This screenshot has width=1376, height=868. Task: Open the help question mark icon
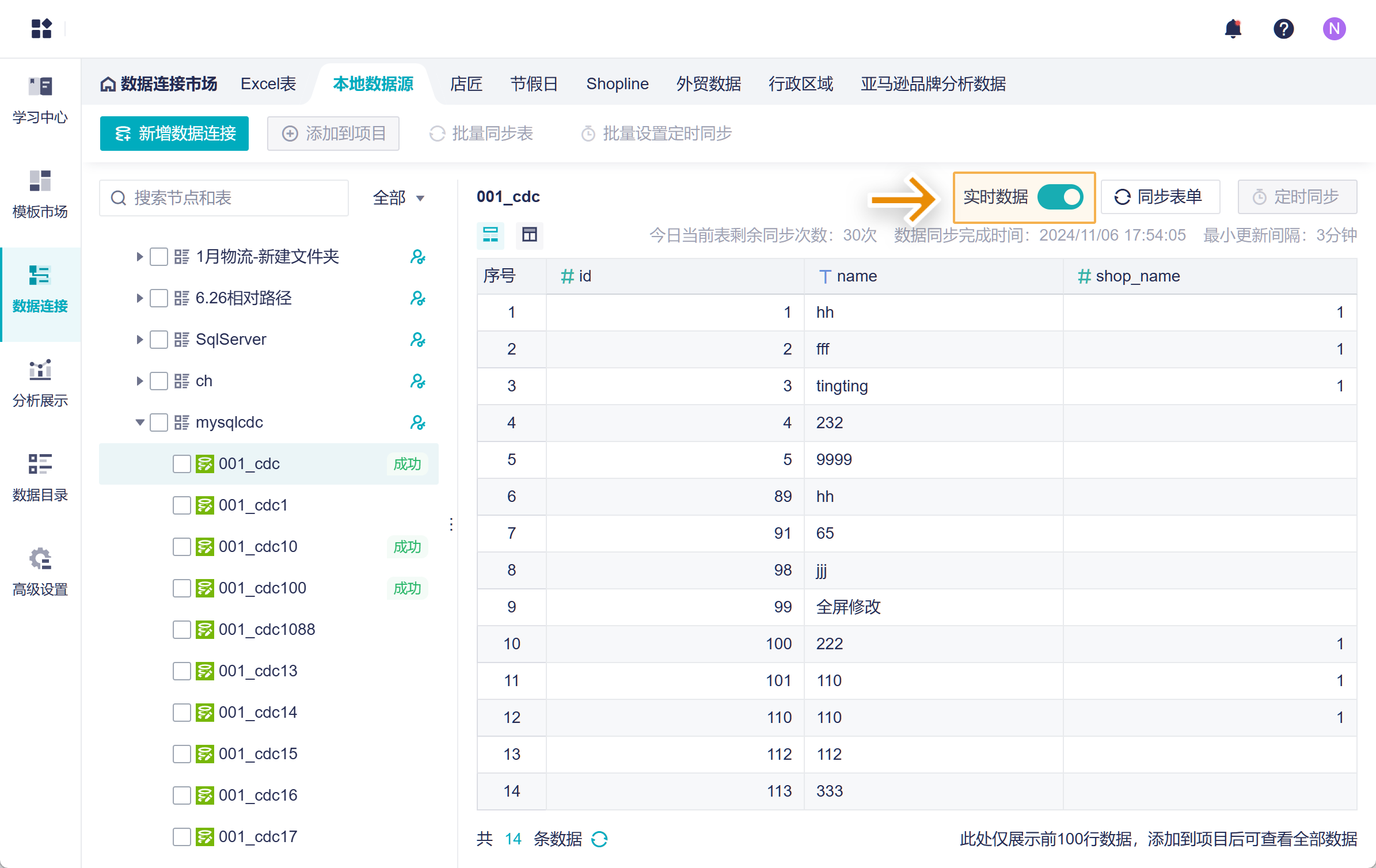coord(1283,28)
